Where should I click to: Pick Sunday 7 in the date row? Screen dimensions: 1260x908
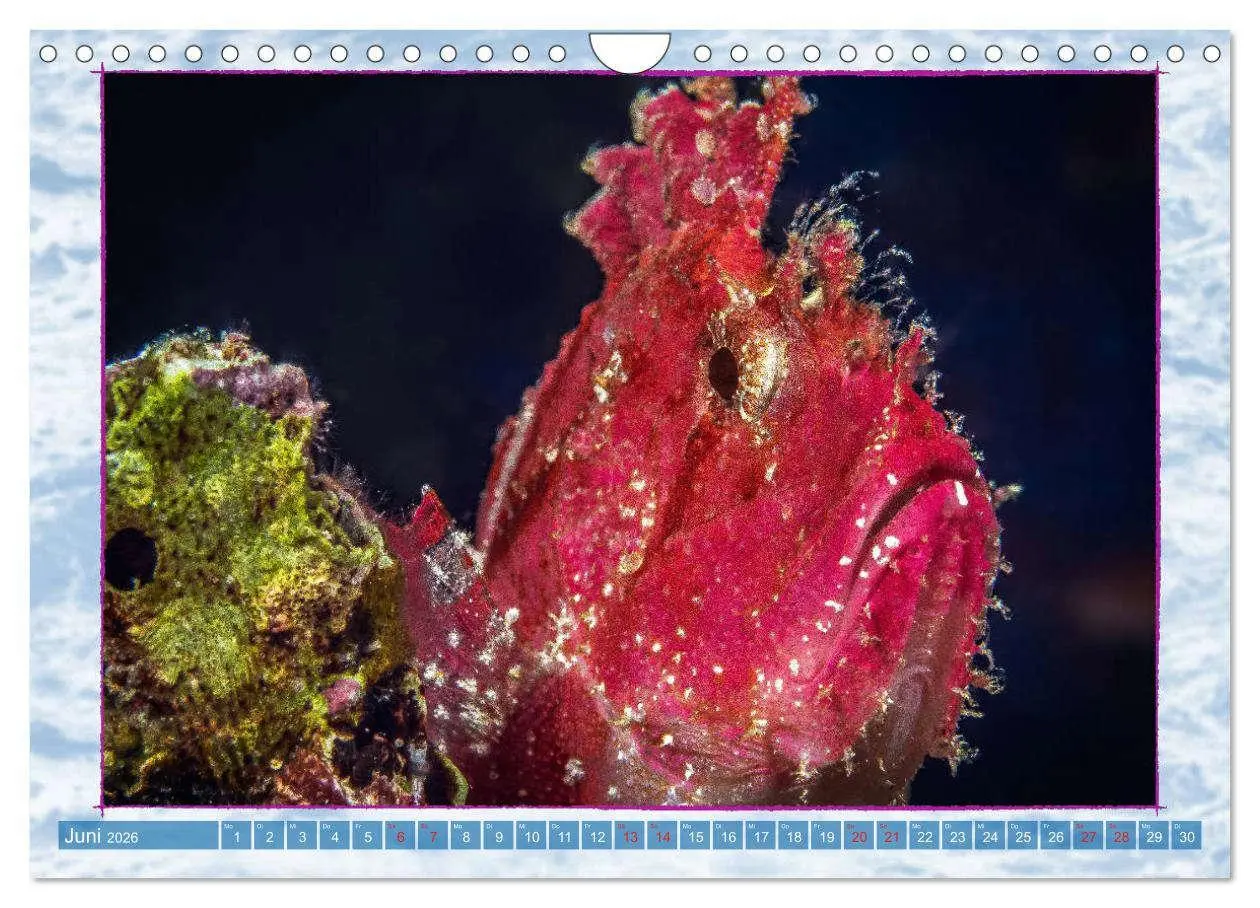433,837
